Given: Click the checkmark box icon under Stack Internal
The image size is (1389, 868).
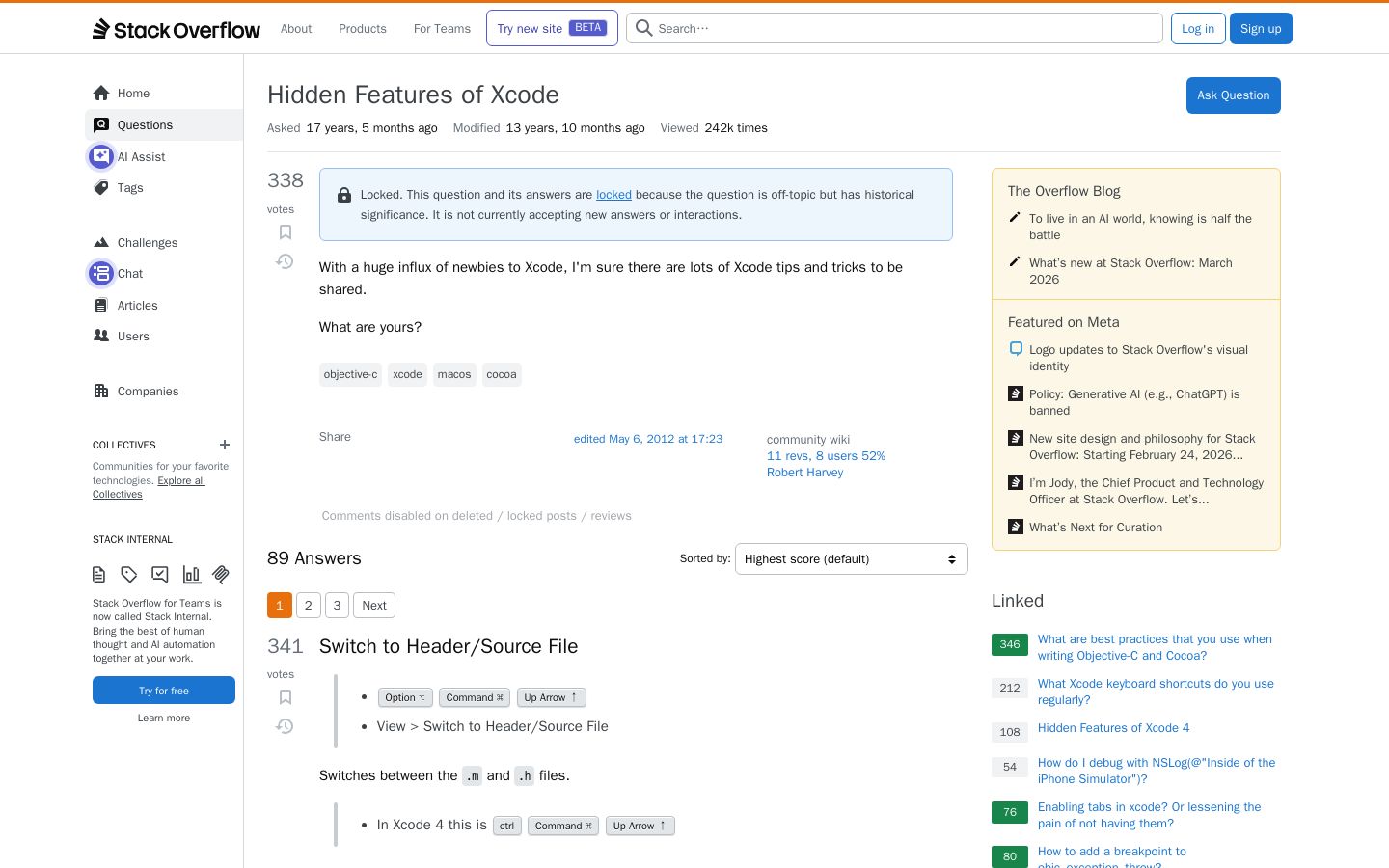Looking at the screenshot, I should (160, 575).
